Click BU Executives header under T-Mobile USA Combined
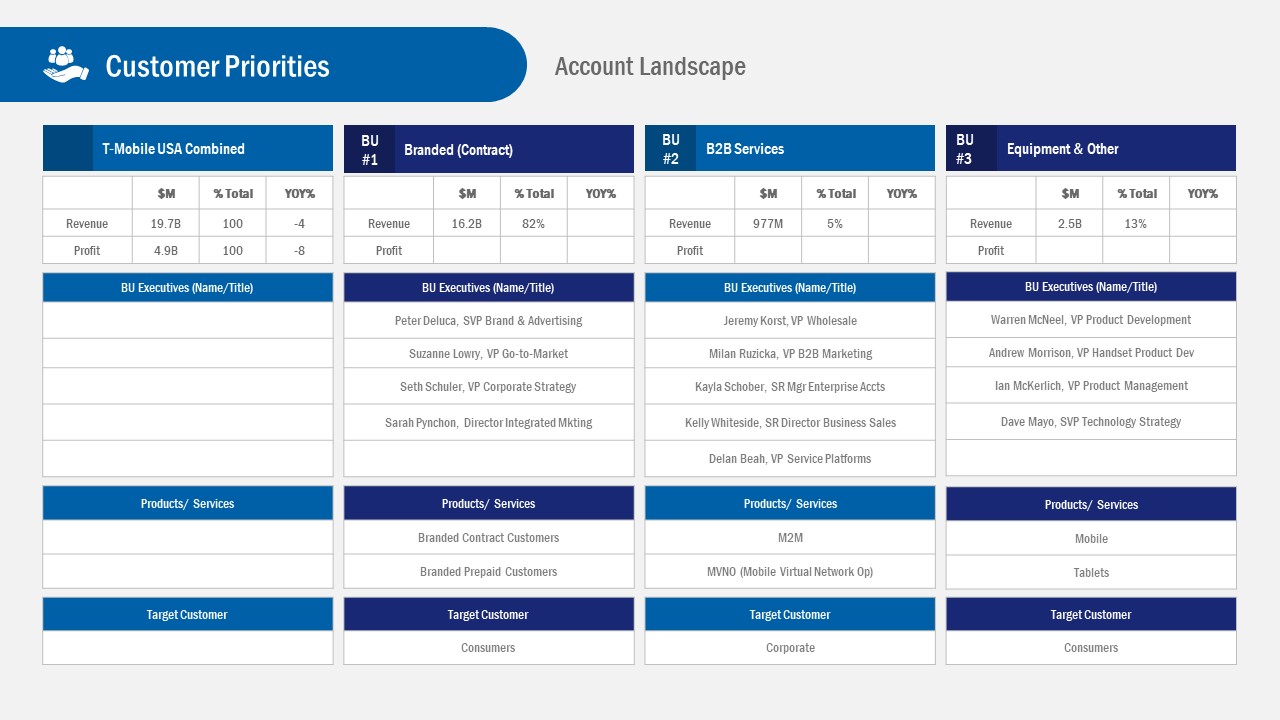This screenshot has width=1280, height=720. click(x=188, y=288)
